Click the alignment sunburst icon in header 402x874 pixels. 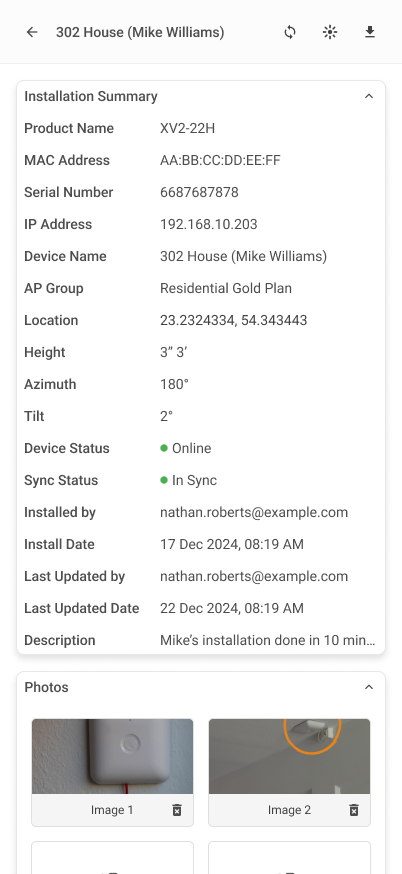(330, 32)
